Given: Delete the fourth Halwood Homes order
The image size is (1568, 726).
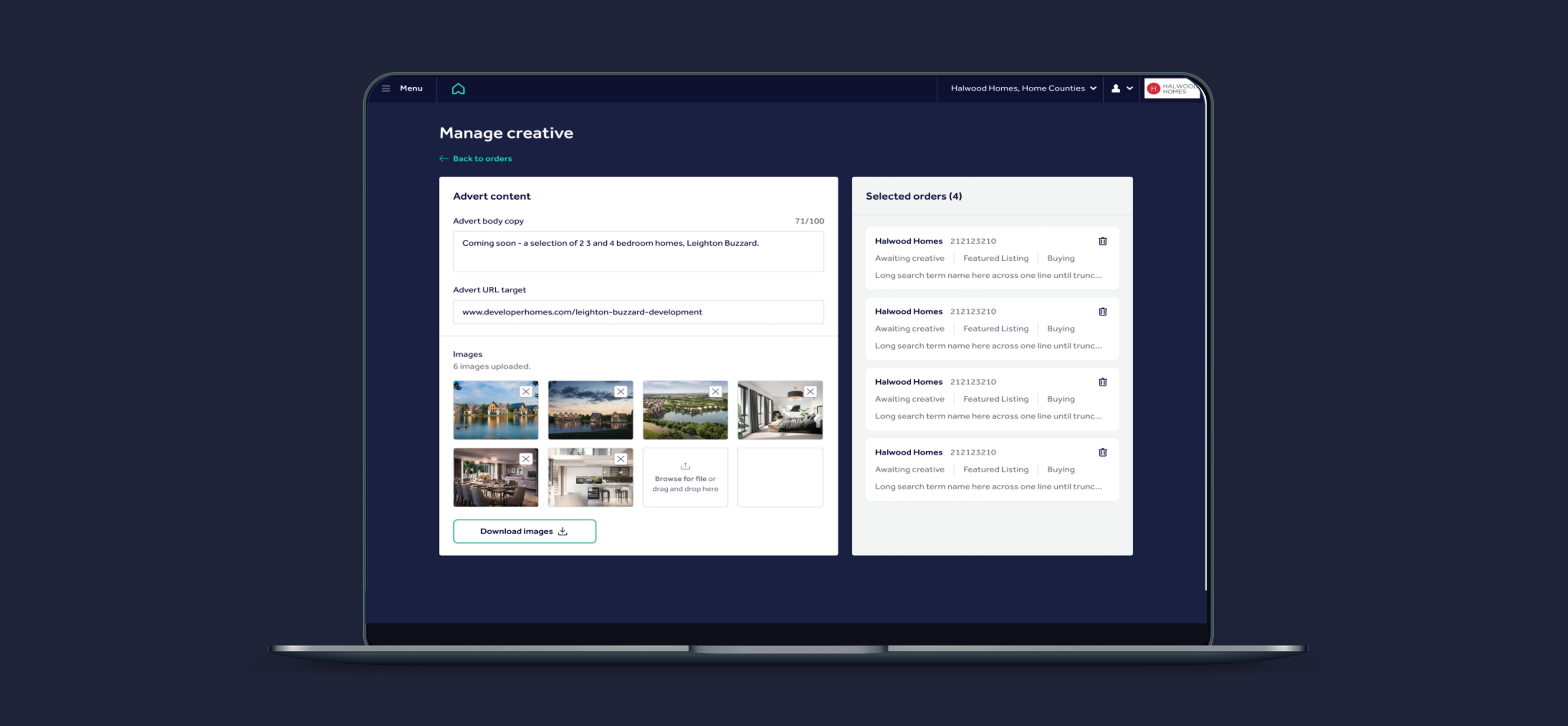Looking at the screenshot, I should tap(1102, 452).
